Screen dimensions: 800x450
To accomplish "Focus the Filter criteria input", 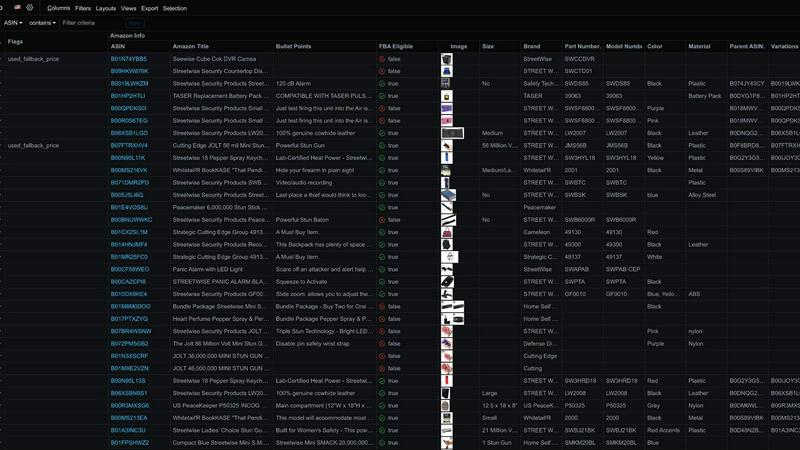I will (92, 23).
